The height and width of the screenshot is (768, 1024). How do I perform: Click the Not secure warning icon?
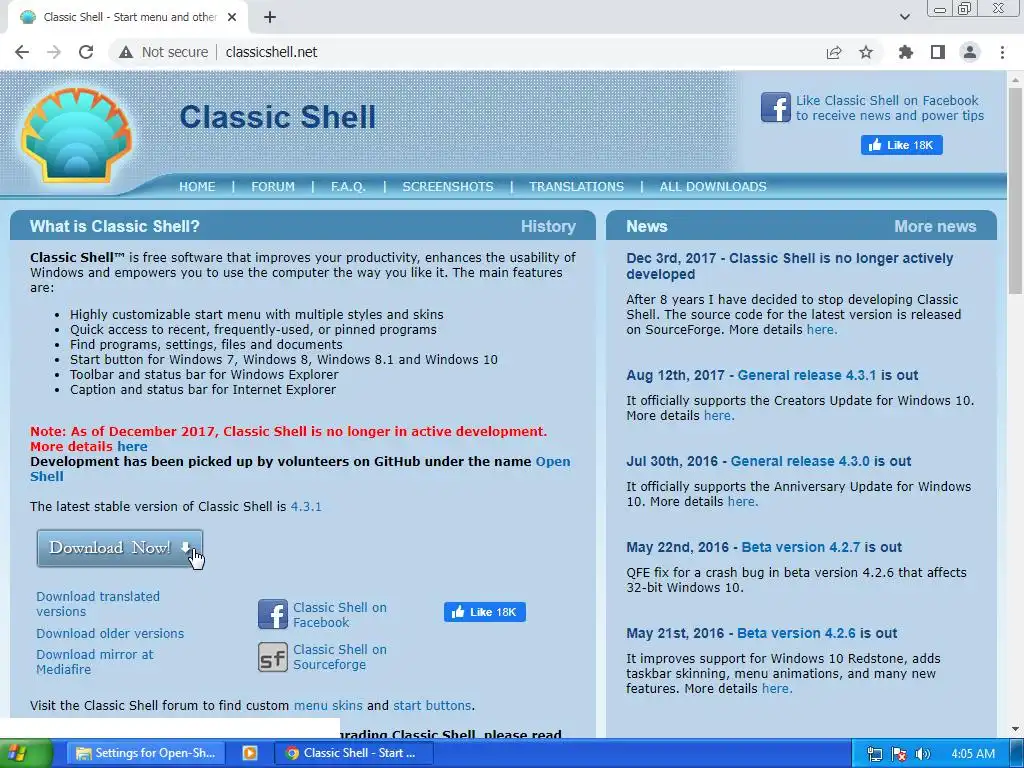pos(126,52)
